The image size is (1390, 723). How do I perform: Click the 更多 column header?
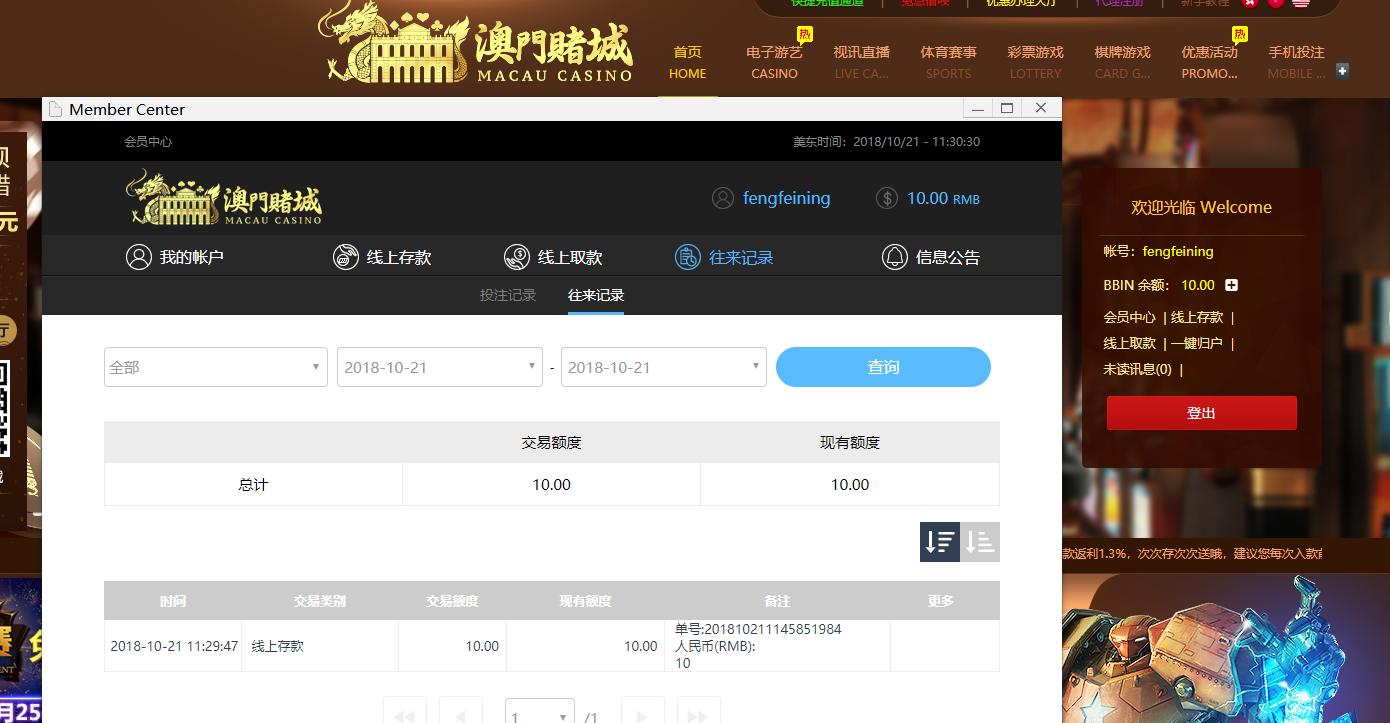point(941,601)
